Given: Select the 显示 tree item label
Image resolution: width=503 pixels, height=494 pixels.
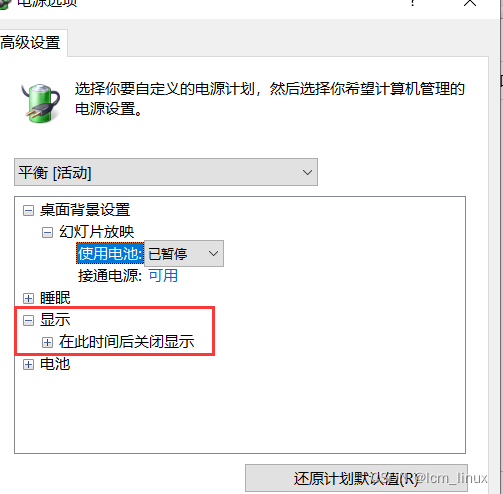Looking at the screenshot, I should (55, 320).
